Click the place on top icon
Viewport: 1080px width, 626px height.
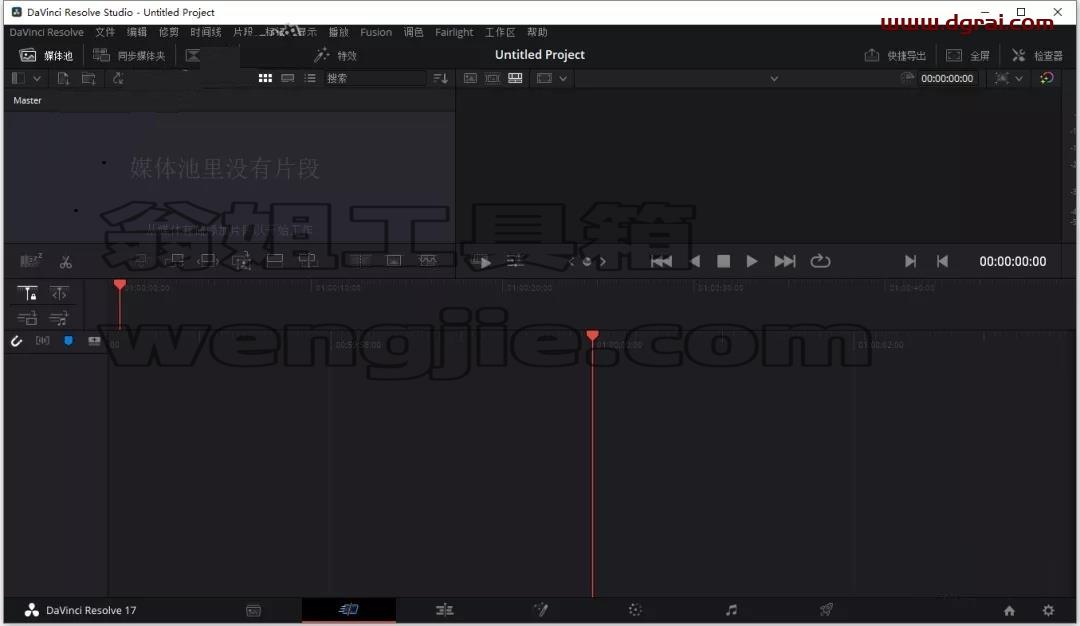pyautogui.click(x=275, y=260)
